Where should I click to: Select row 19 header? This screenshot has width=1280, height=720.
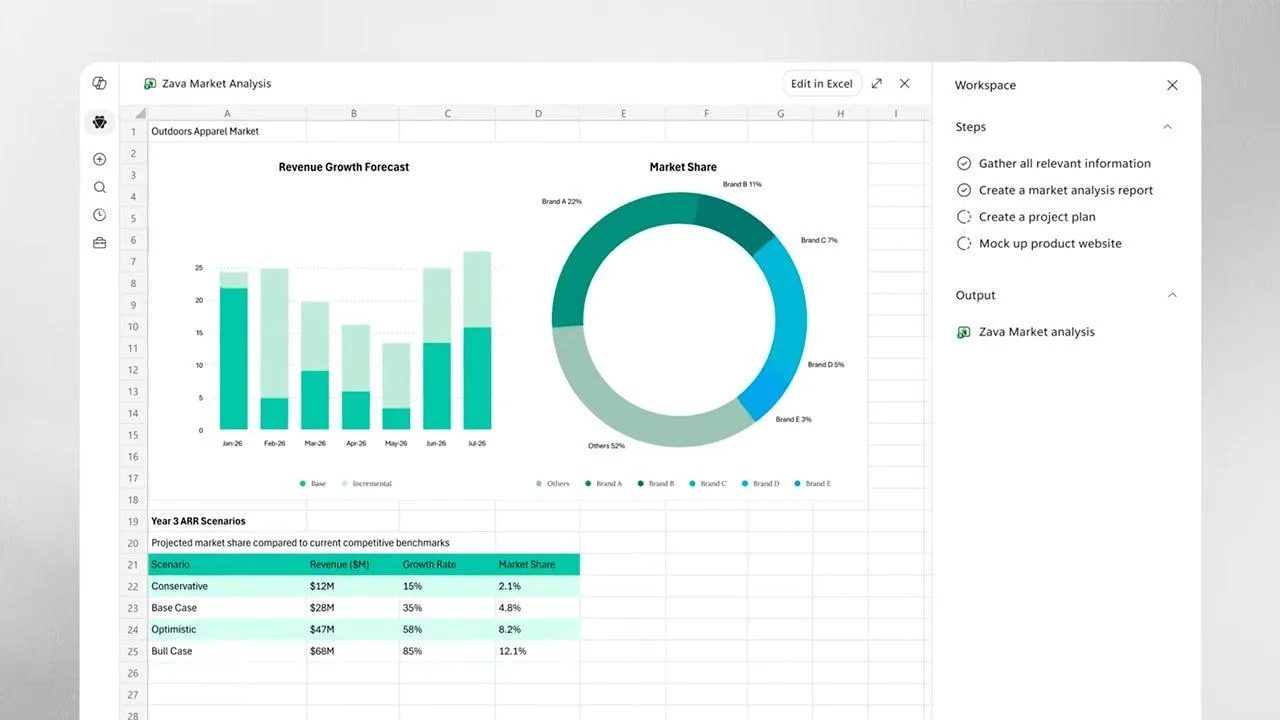pos(134,521)
